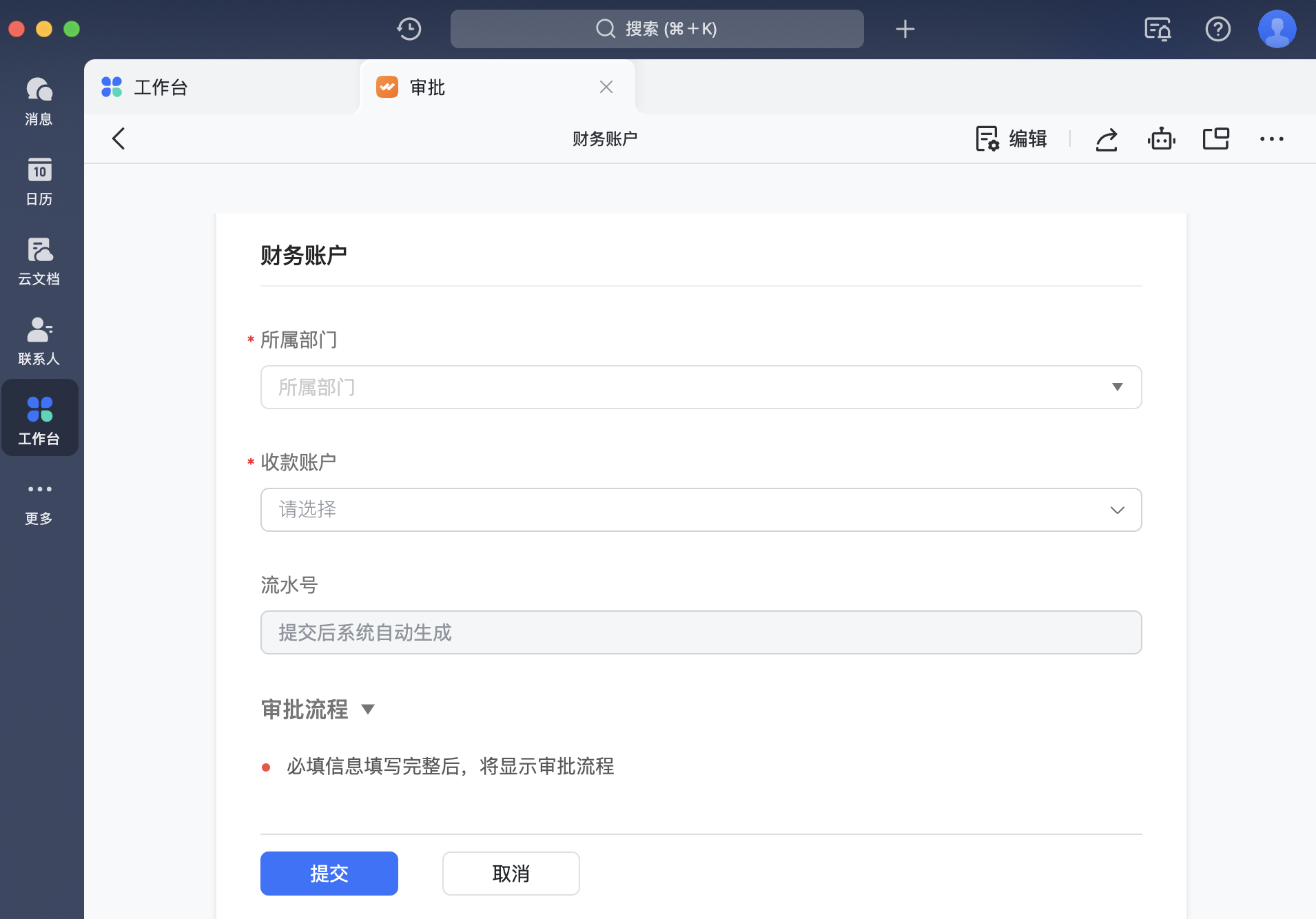Collapse the 审批流程 section triangle
The width and height of the screenshot is (1316, 919).
(x=368, y=710)
